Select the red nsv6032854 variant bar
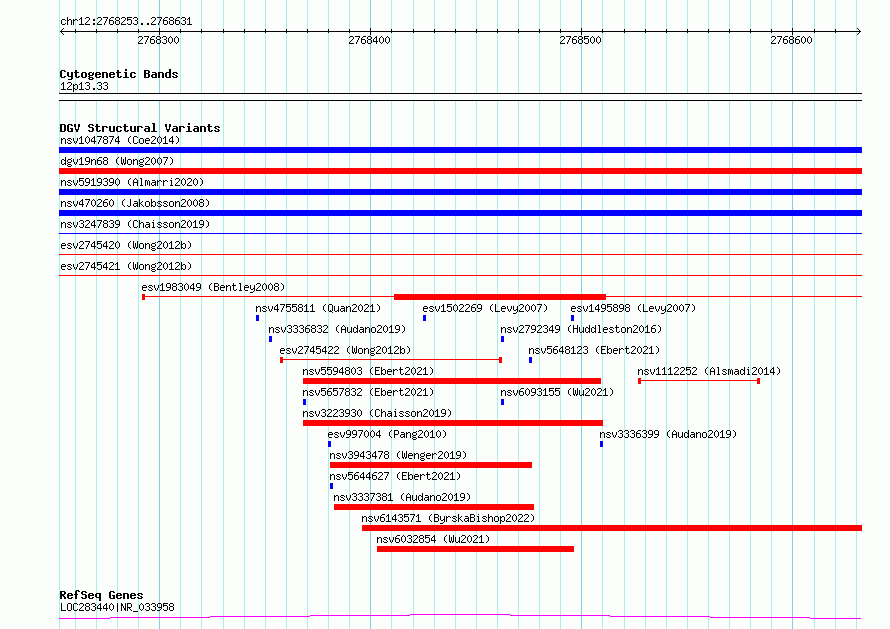 [x=476, y=549]
